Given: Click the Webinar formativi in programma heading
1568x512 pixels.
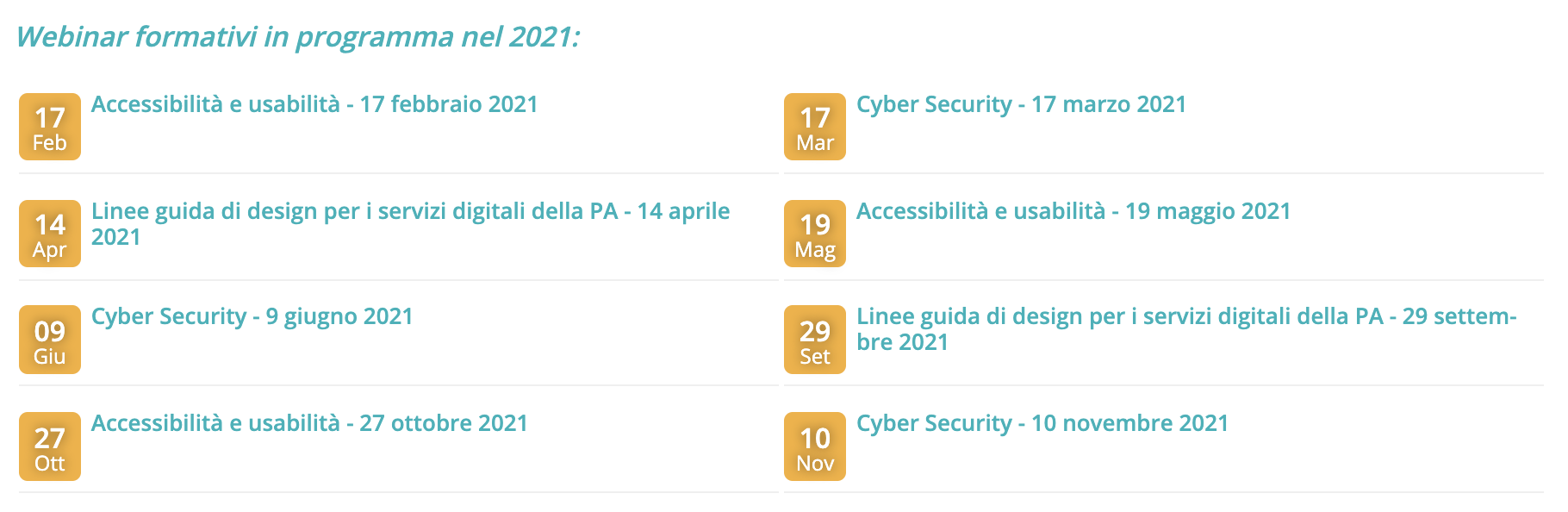Looking at the screenshot, I should click(x=298, y=37).
